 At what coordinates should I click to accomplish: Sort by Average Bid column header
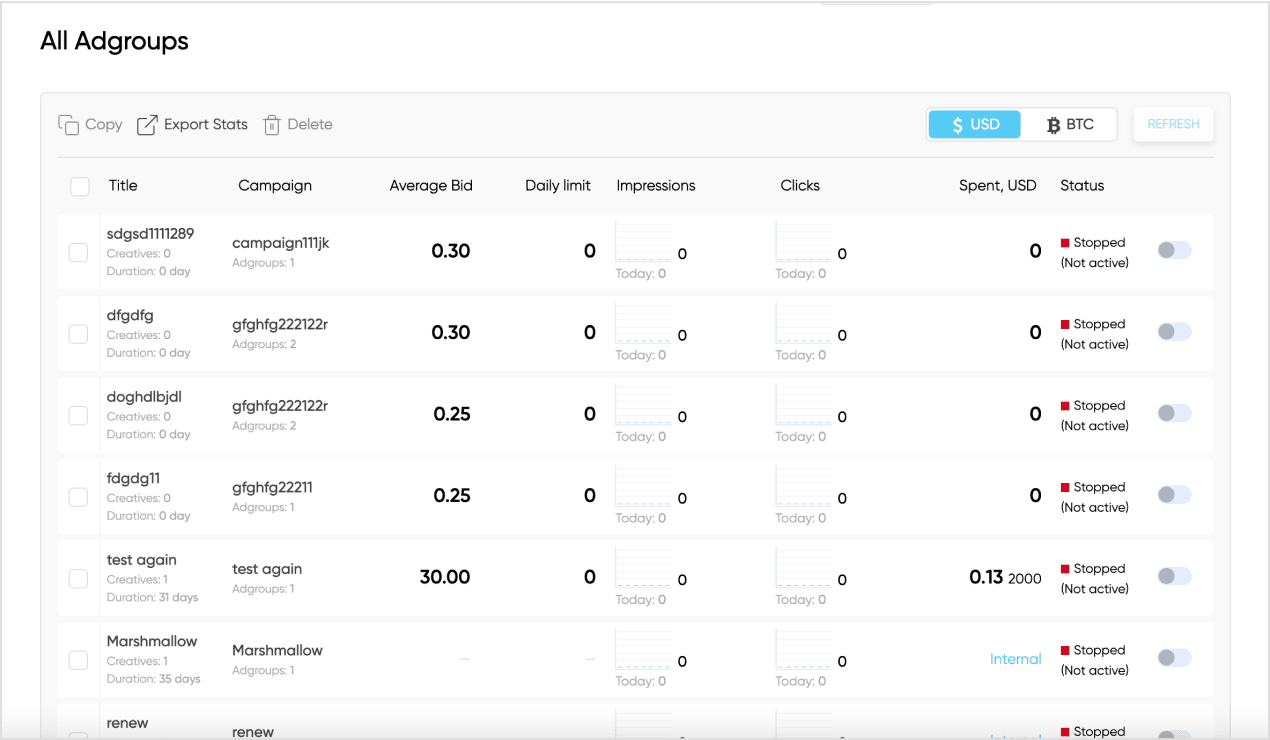coord(431,186)
